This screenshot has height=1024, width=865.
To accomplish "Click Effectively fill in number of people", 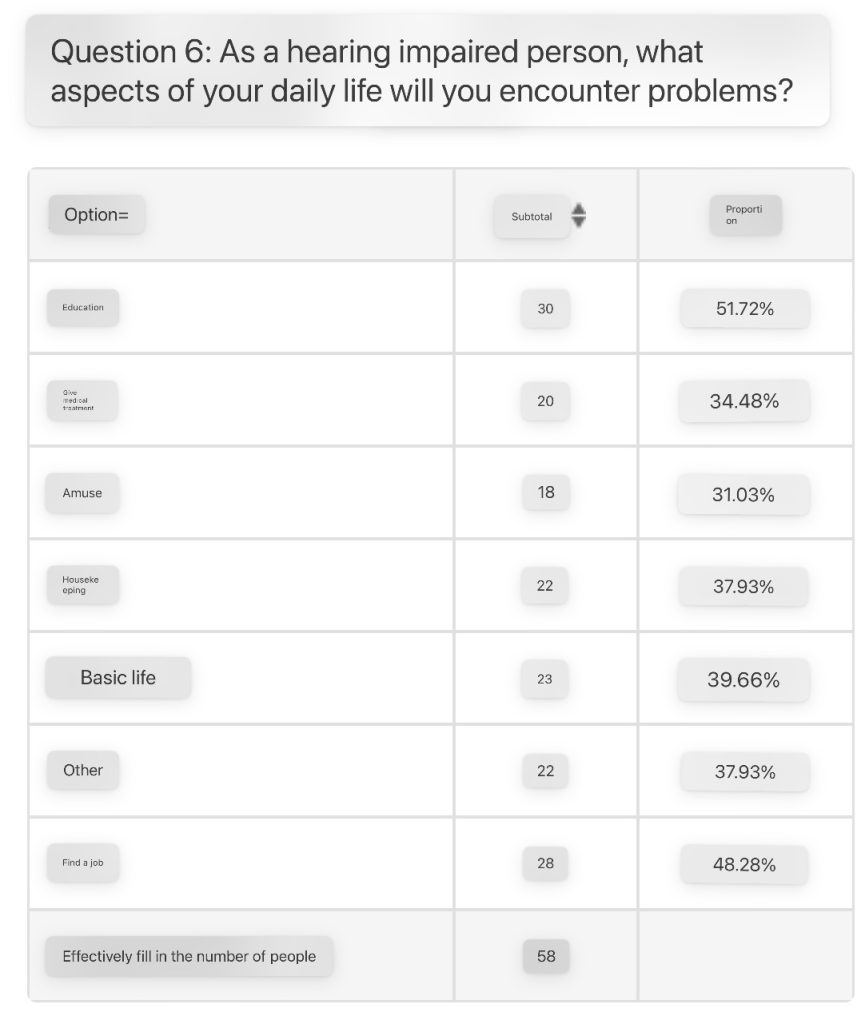I will coord(189,957).
